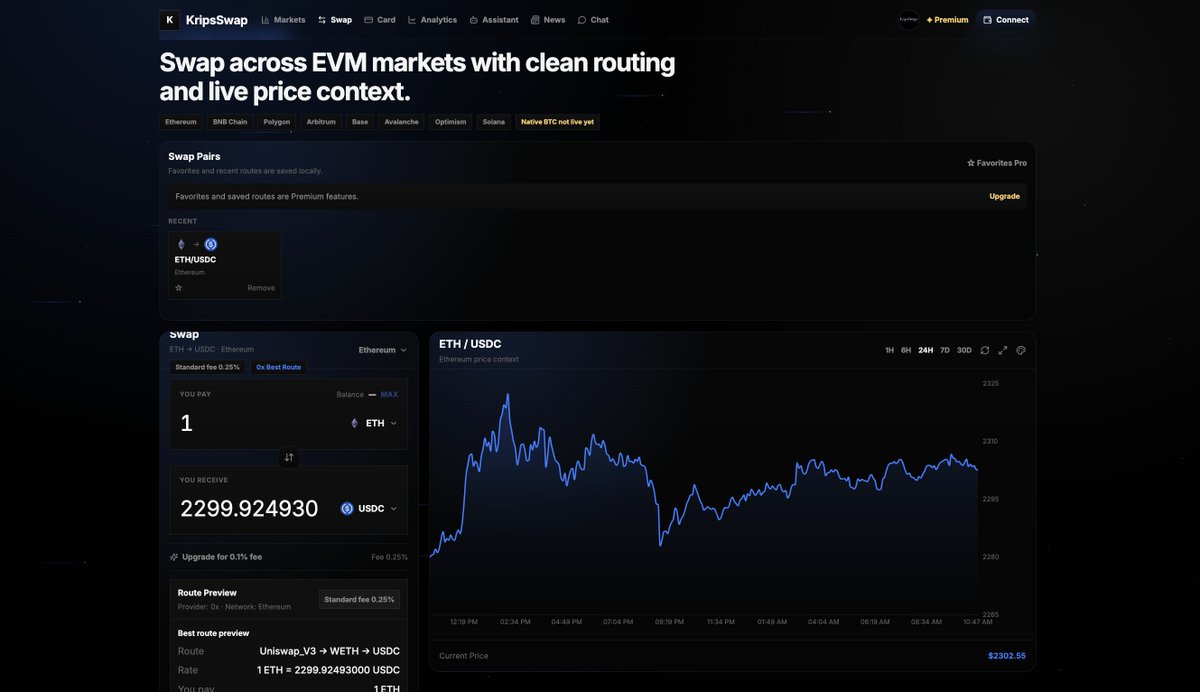1200x692 pixels.
Task: Open the Premium link in header
Action: tap(947, 20)
